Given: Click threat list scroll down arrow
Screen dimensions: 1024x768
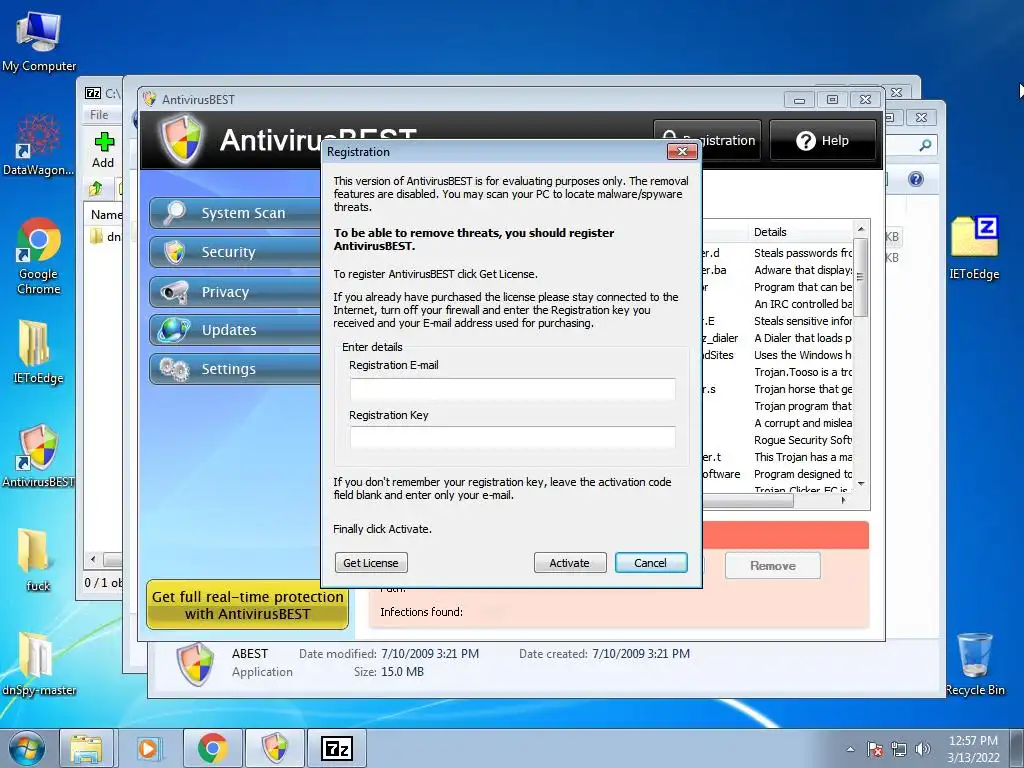Looking at the screenshot, I should click(x=861, y=483).
